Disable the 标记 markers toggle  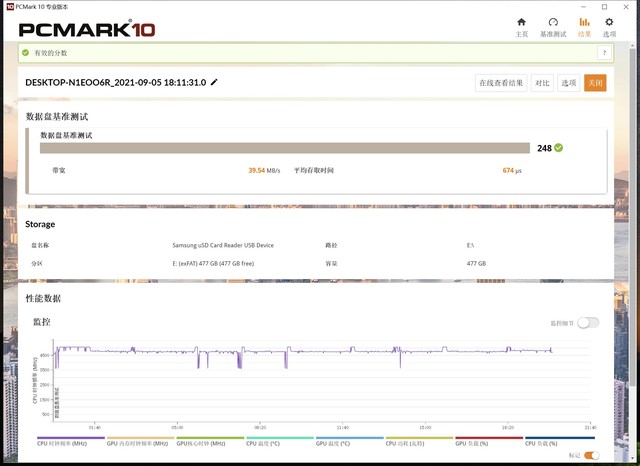click(591, 455)
